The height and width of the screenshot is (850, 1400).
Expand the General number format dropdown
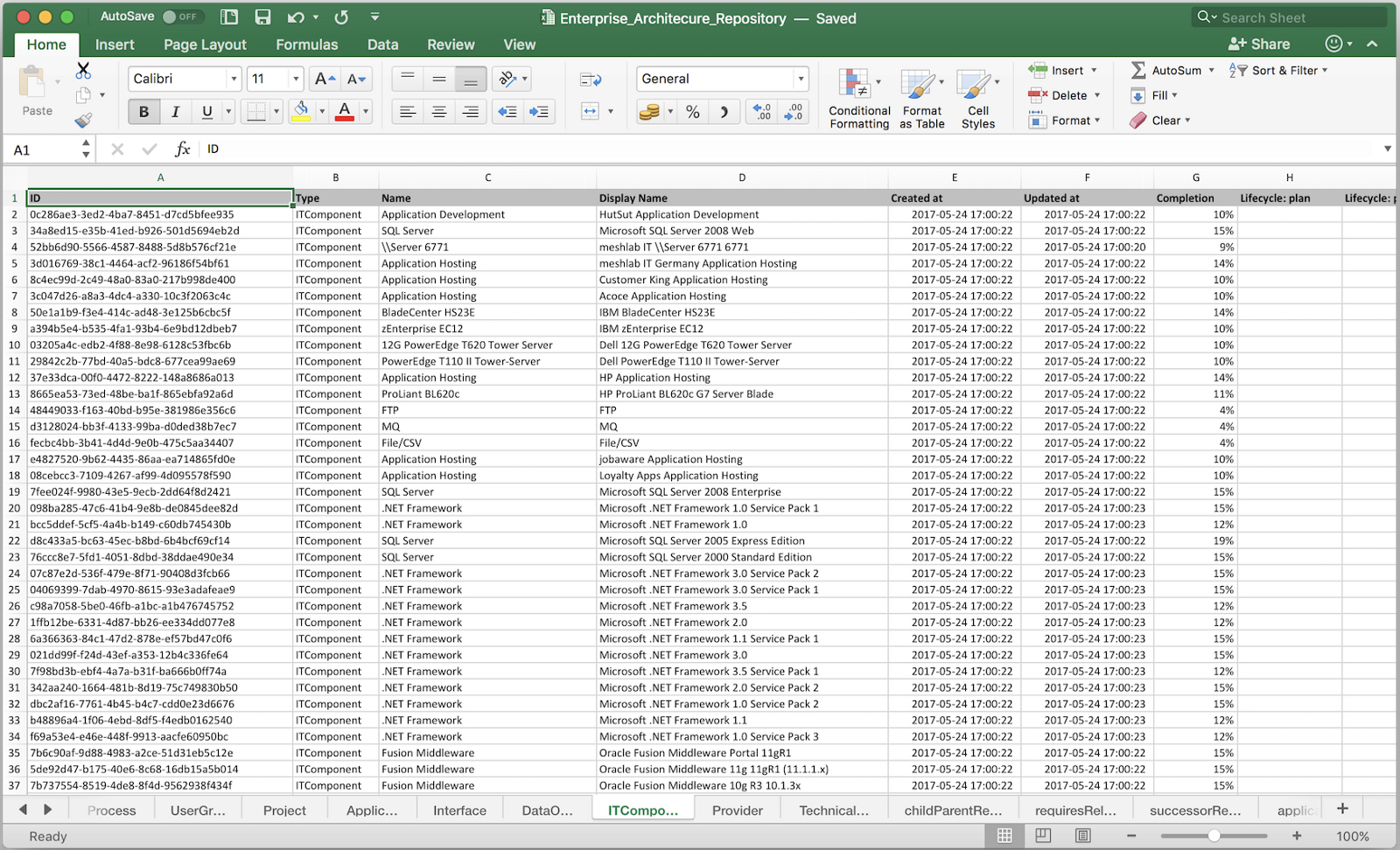click(800, 79)
